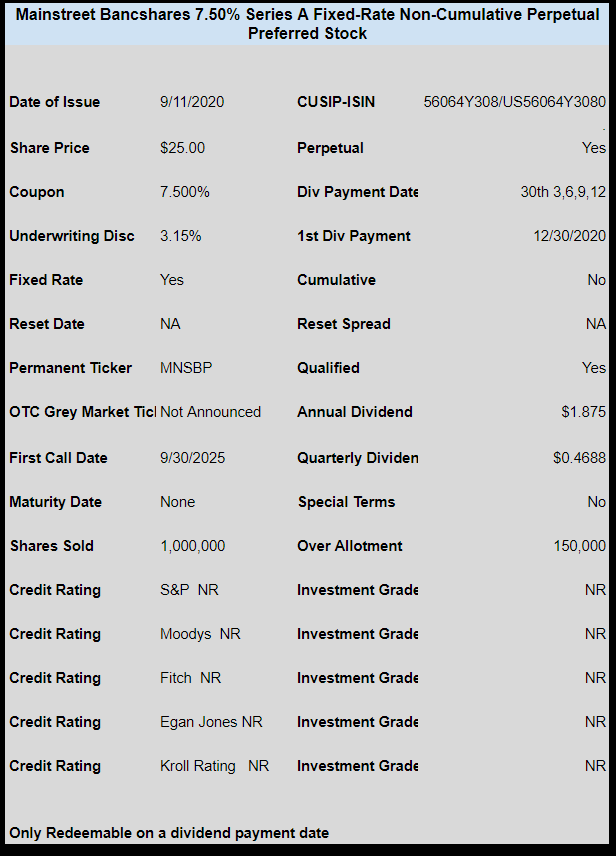Click the CUSIP-ISIN value 56064Y308/US56064Y3080
The image size is (616, 856).
(514, 102)
